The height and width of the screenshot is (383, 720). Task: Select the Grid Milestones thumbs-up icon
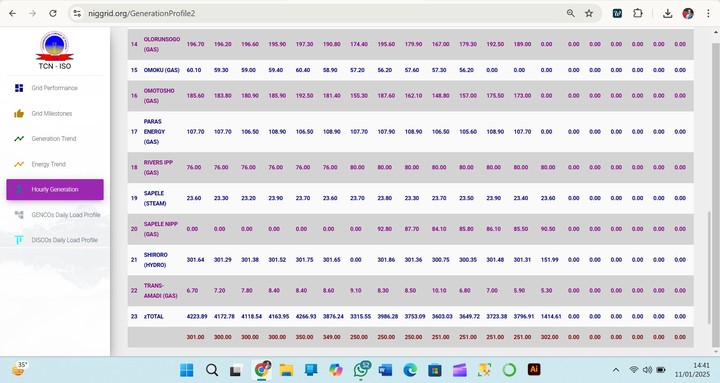coord(19,113)
